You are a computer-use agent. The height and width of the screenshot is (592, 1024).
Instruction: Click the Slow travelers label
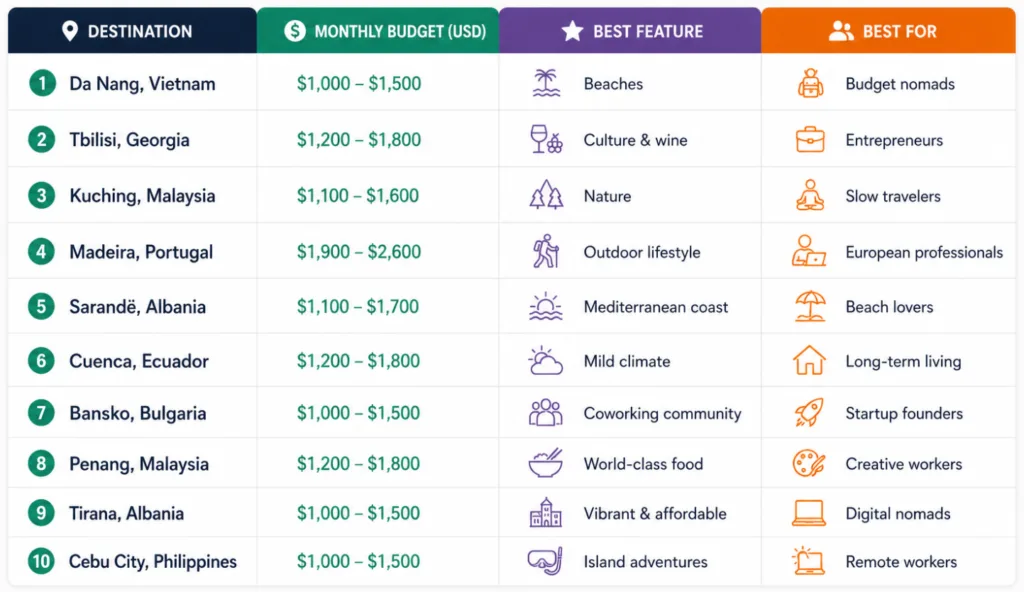893,196
